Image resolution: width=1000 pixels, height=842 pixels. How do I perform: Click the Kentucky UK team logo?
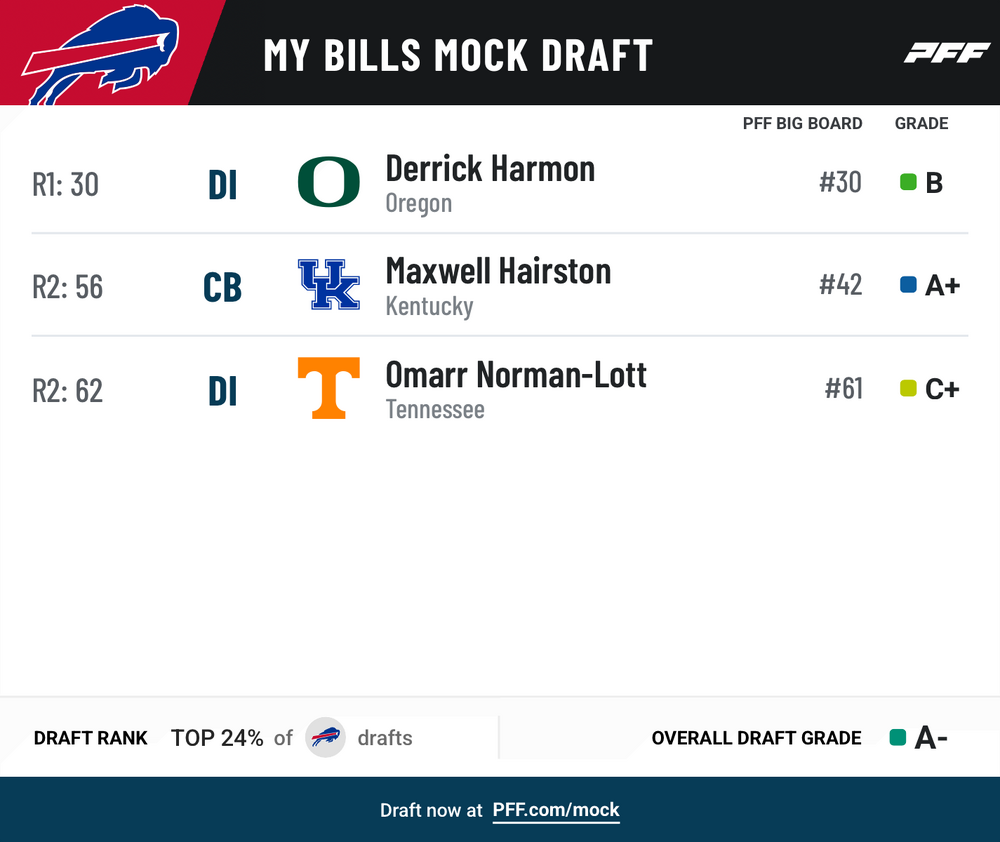coord(329,284)
